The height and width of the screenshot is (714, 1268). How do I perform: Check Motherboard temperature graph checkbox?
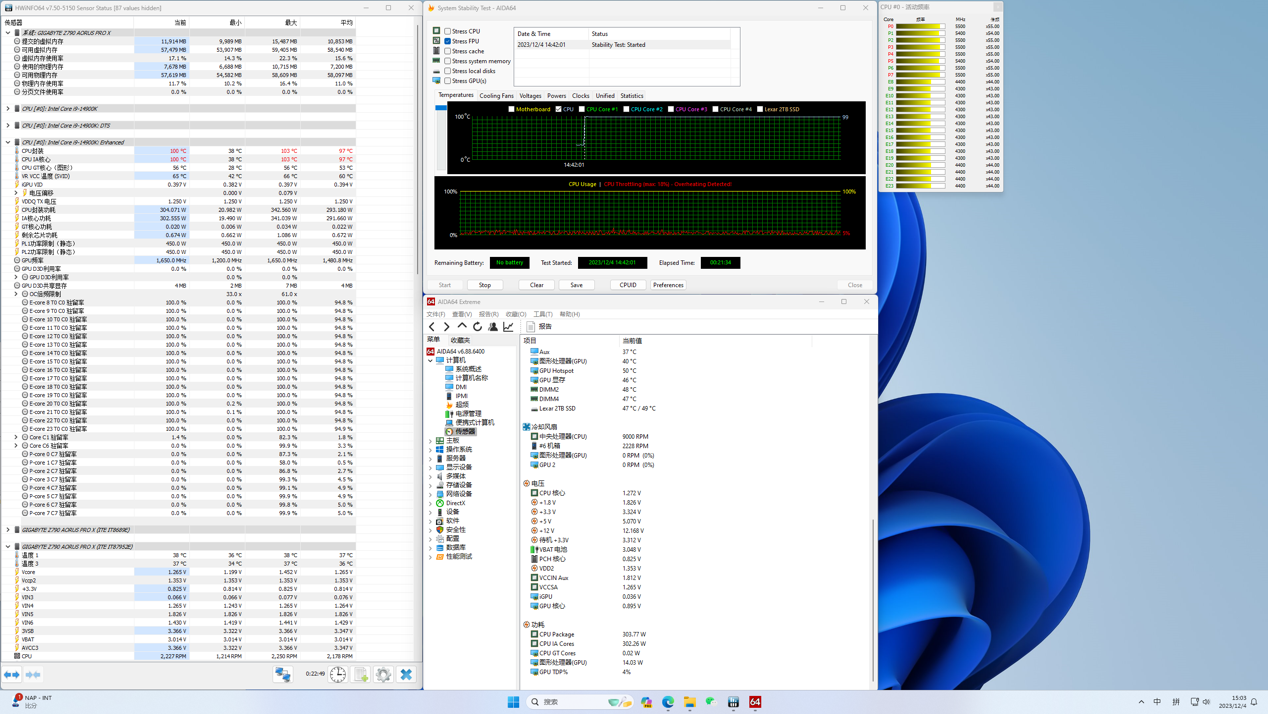click(511, 109)
